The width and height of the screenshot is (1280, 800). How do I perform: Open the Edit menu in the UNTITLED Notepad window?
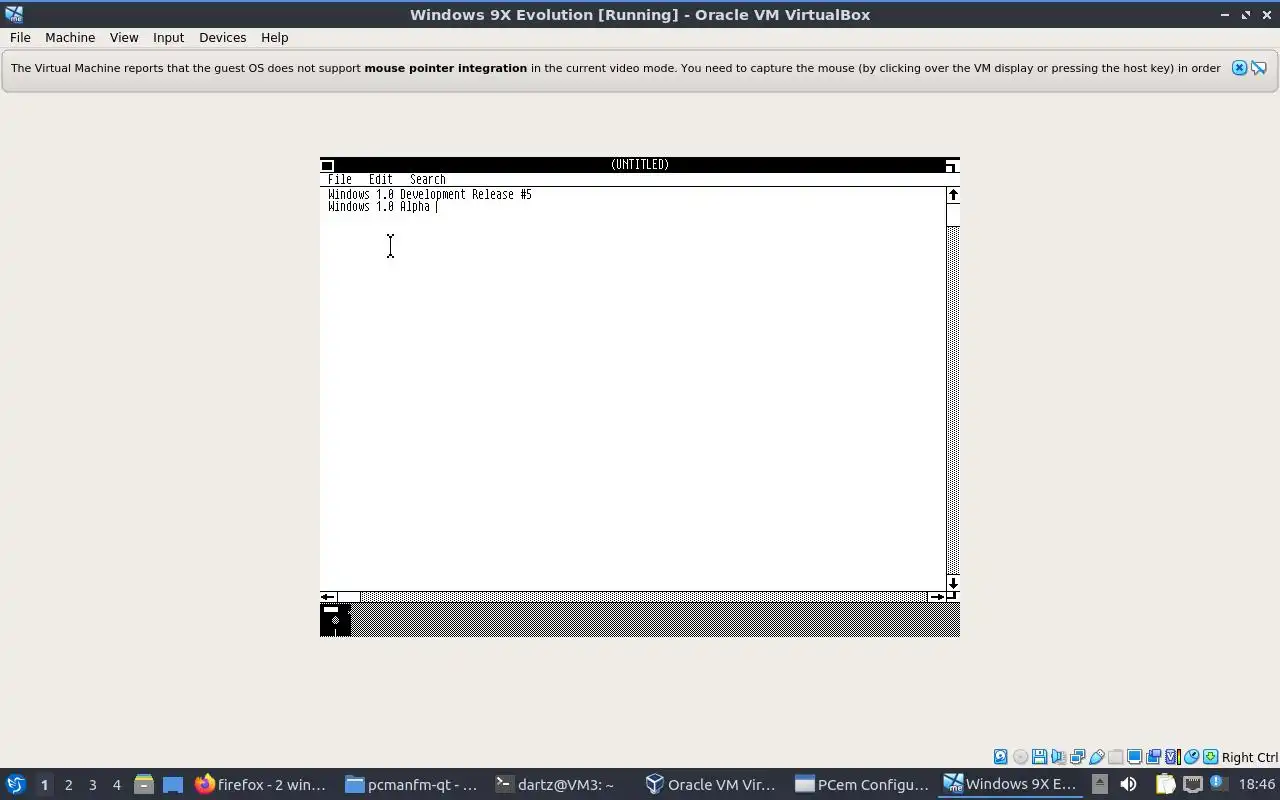pos(380,180)
